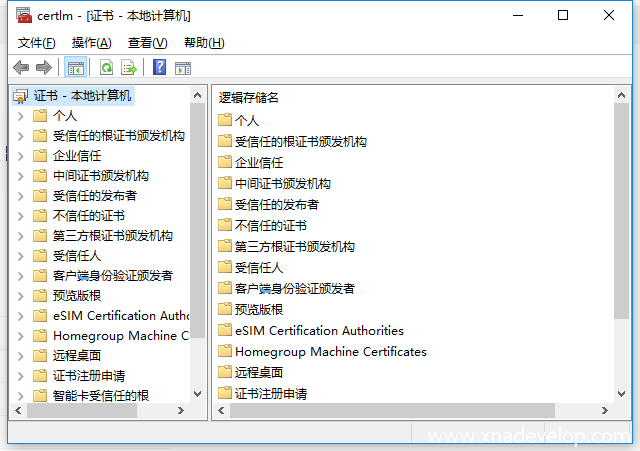This screenshot has height=451, width=640.
Task: Open Help via blue question mark icon
Action: tap(159, 67)
